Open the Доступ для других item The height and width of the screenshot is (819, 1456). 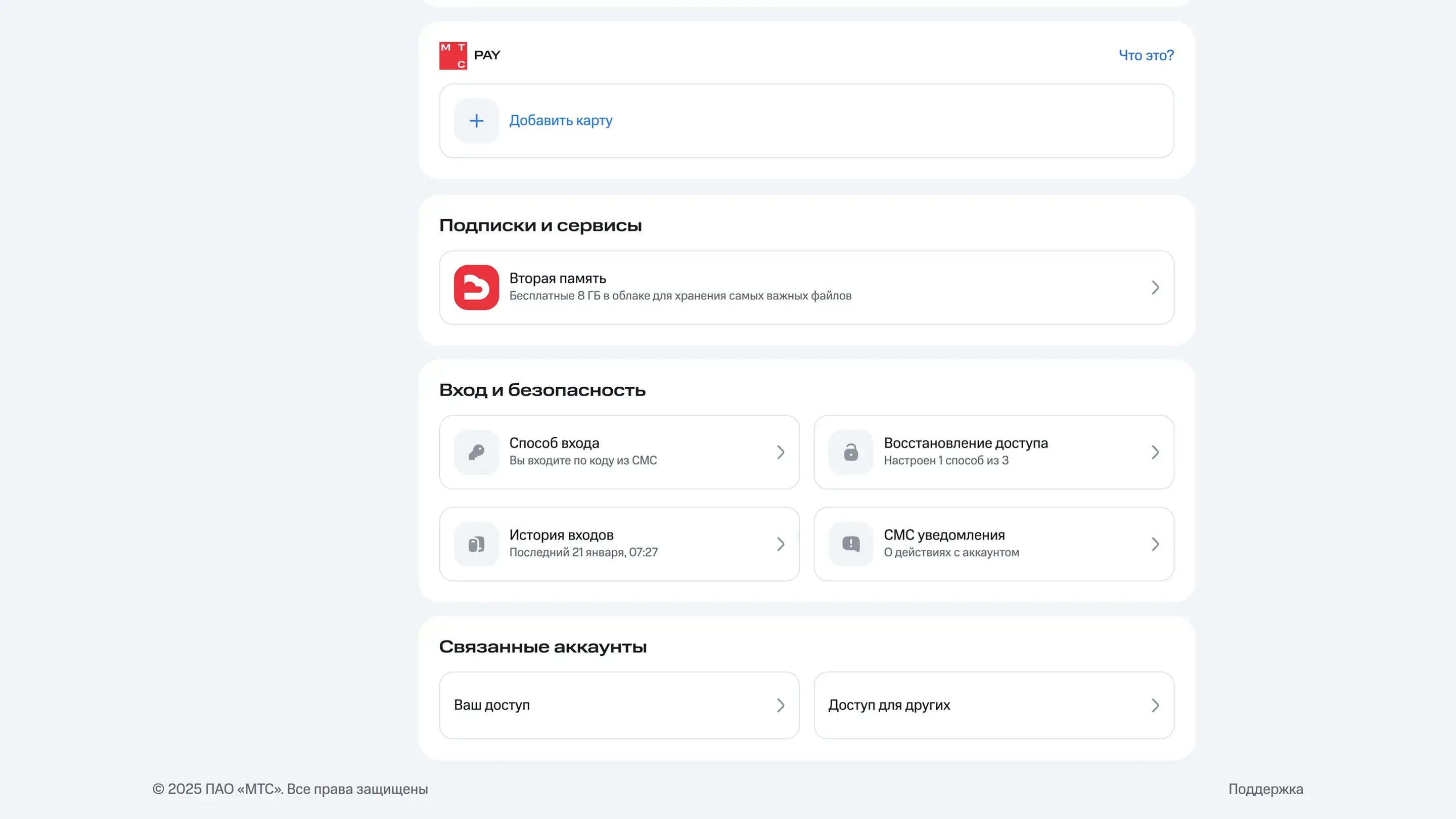[889, 705]
